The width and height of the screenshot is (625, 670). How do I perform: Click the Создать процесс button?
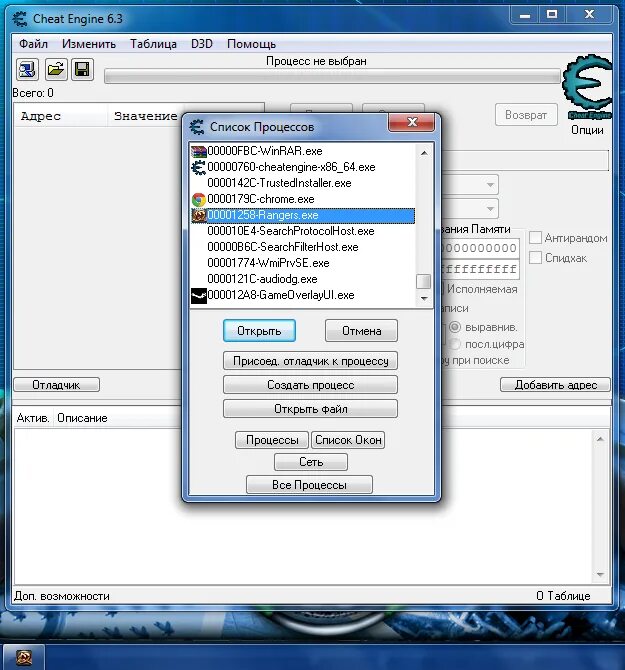[311, 385]
